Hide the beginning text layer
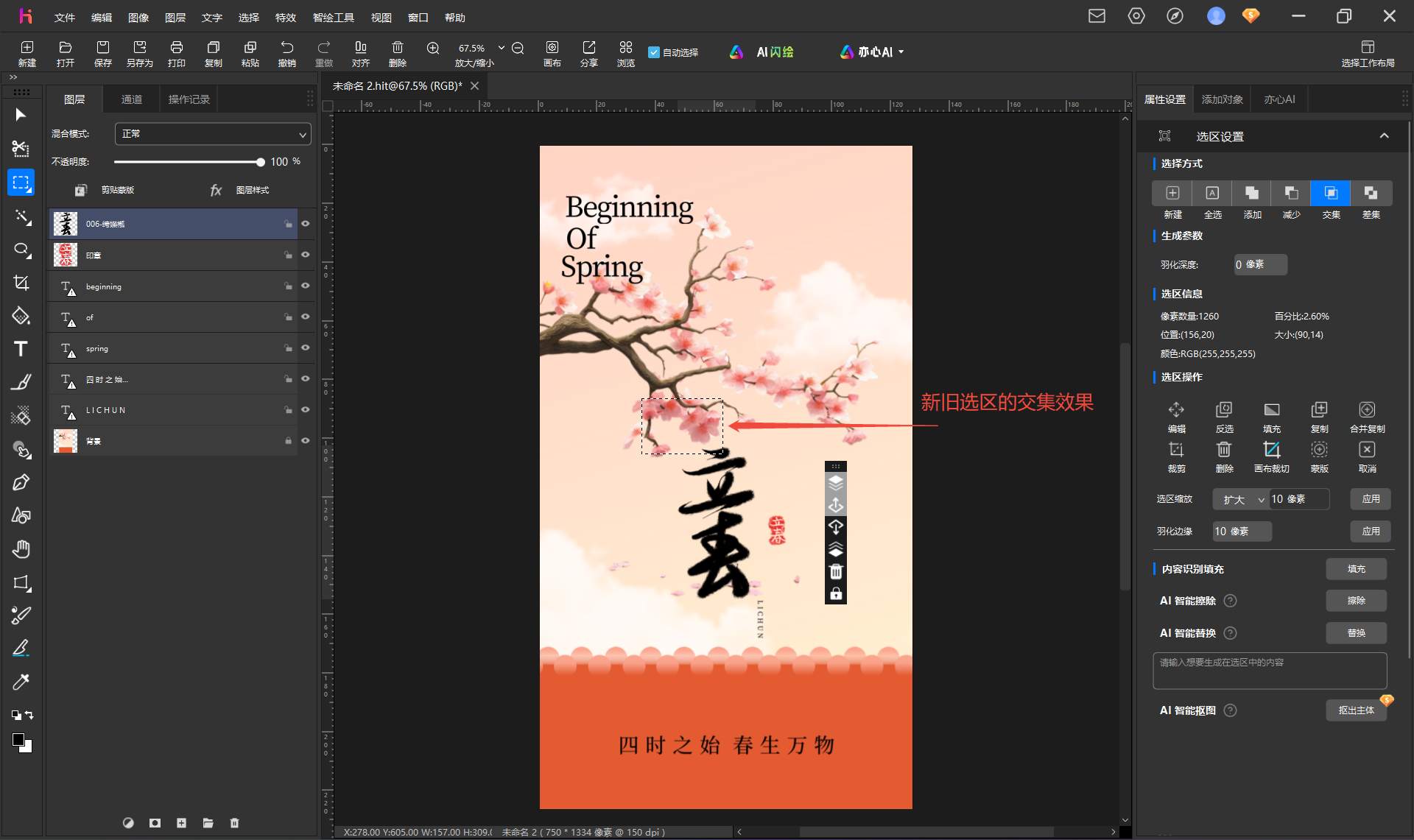Viewport: 1414px width, 840px height. [305, 286]
